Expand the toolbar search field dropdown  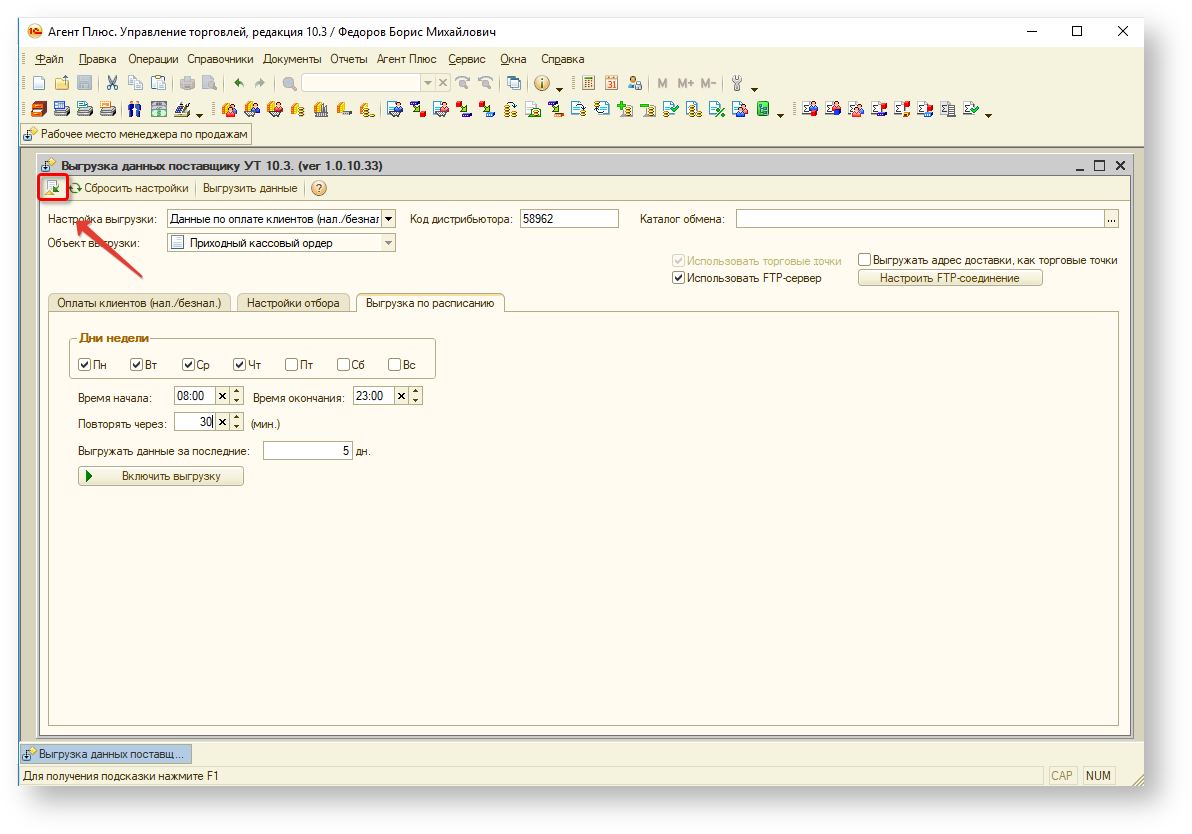pyautogui.click(x=427, y=83)
